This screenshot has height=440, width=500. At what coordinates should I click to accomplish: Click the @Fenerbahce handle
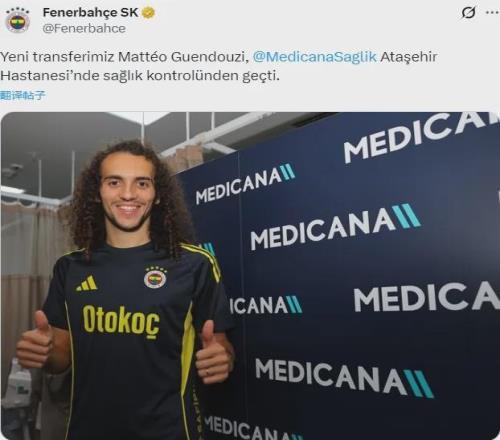[84, 29]
